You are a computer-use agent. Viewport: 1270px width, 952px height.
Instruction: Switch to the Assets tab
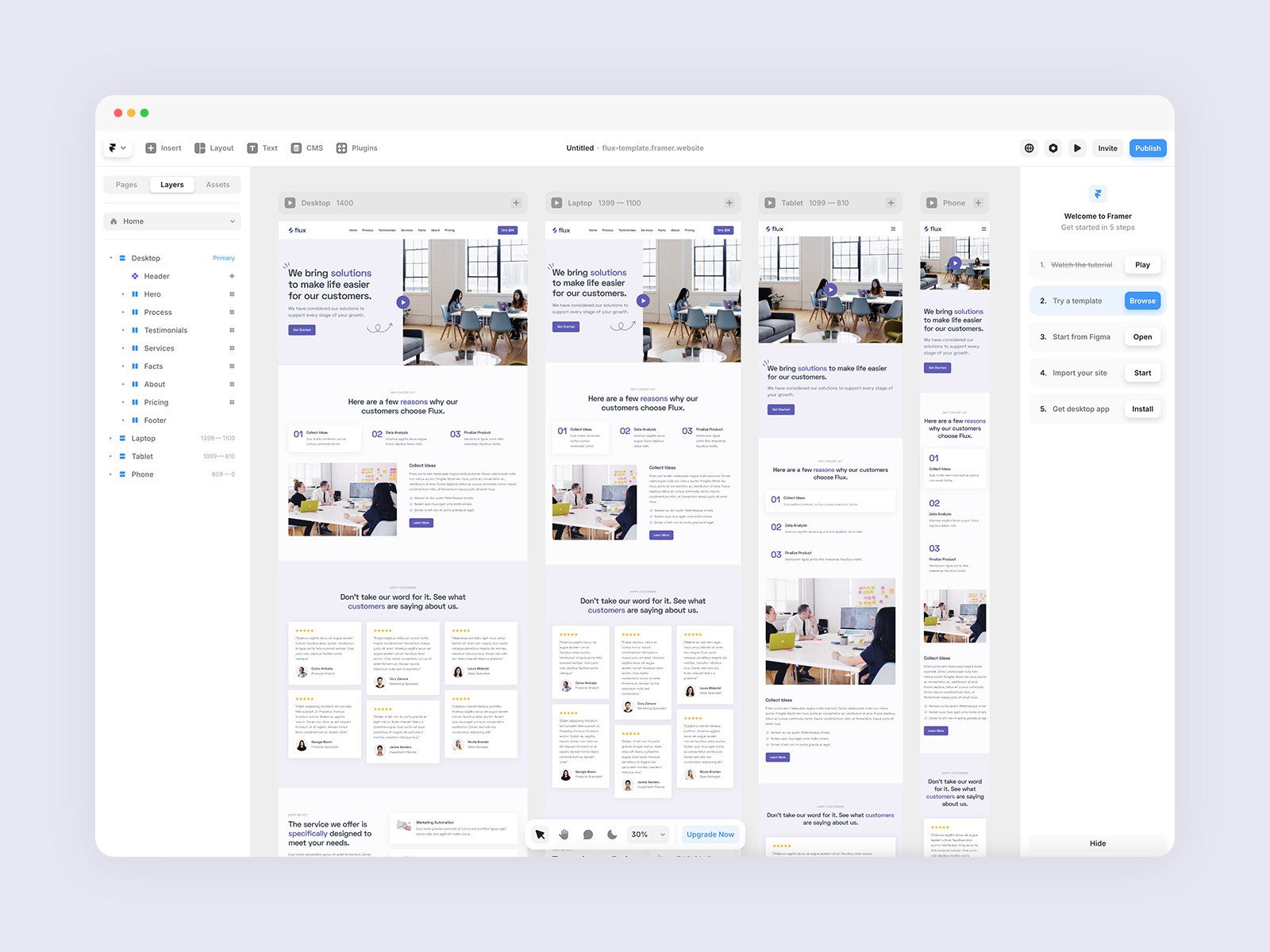[217, 185]
